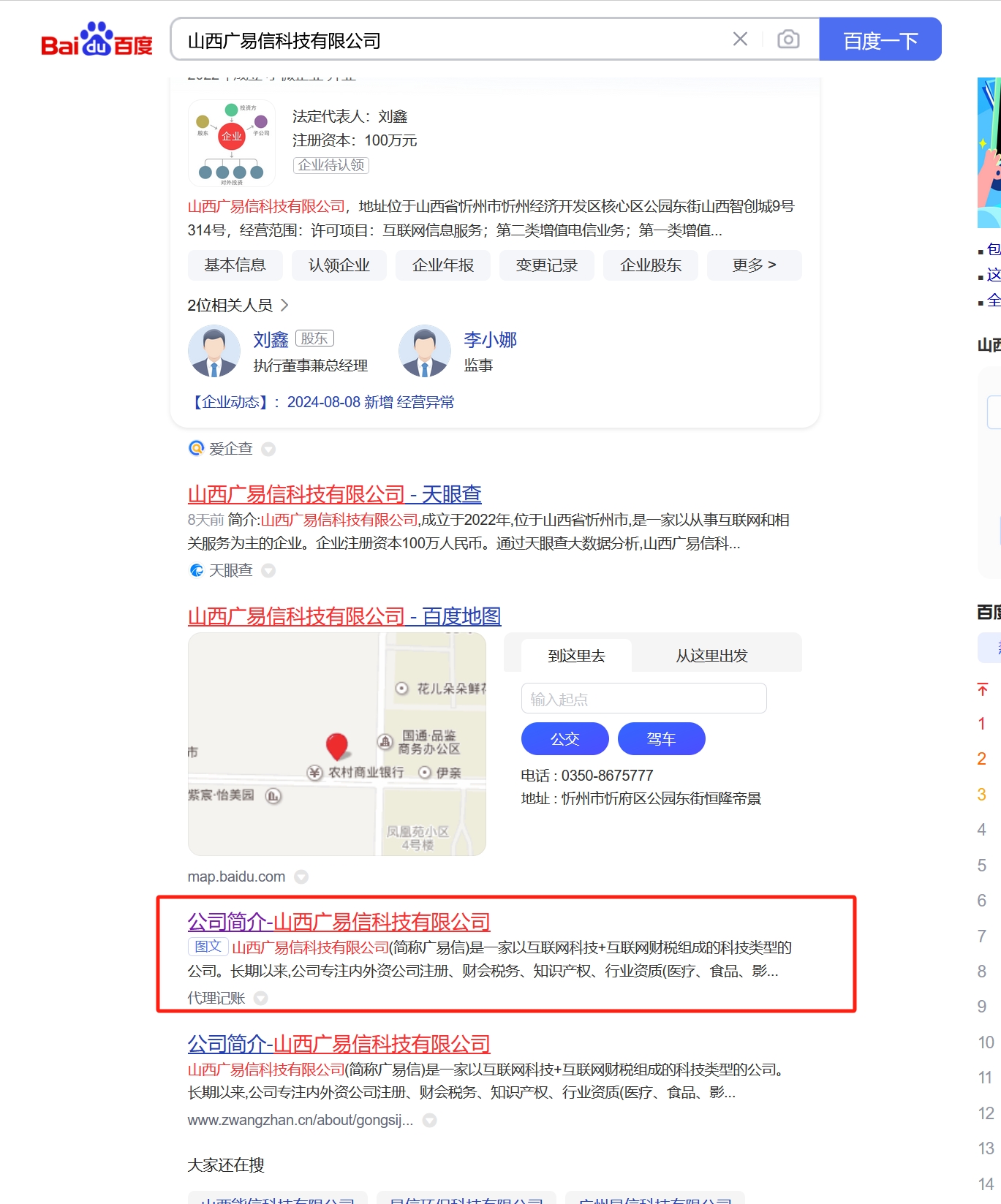Click the 公交 route button
The image size is (1001, 1204).
pyautogui.click(x=565, y=739)
